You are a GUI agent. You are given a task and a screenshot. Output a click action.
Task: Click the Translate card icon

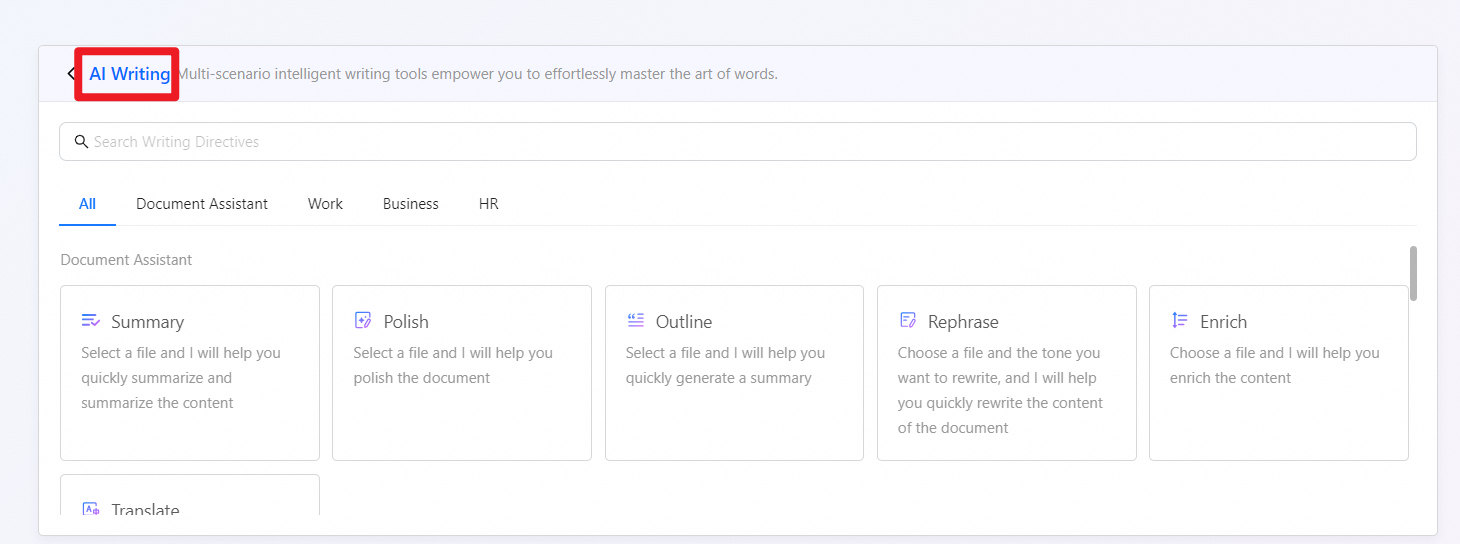point(90,509)
